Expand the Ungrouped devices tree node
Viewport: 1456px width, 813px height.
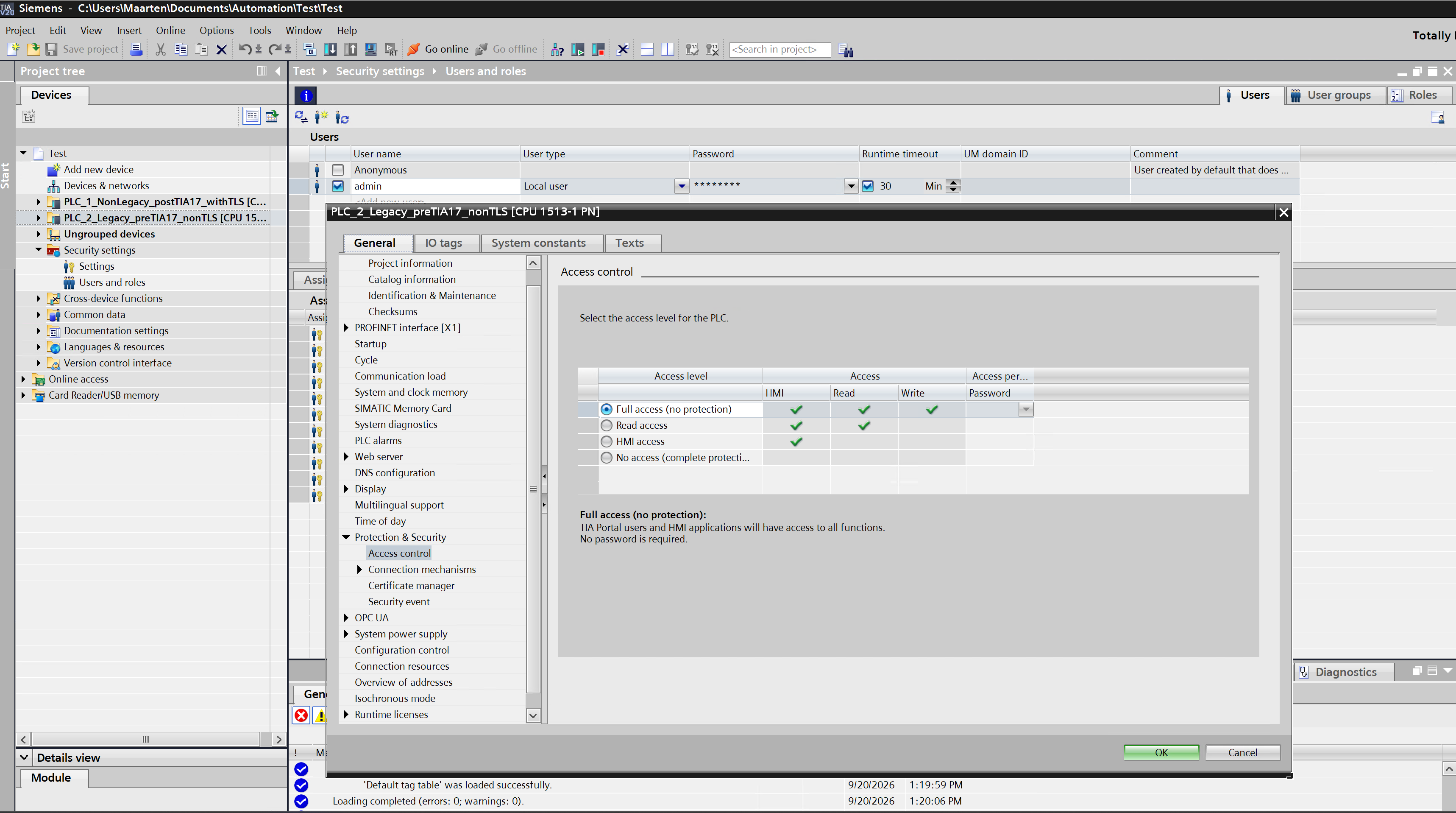tap(38, 234)
